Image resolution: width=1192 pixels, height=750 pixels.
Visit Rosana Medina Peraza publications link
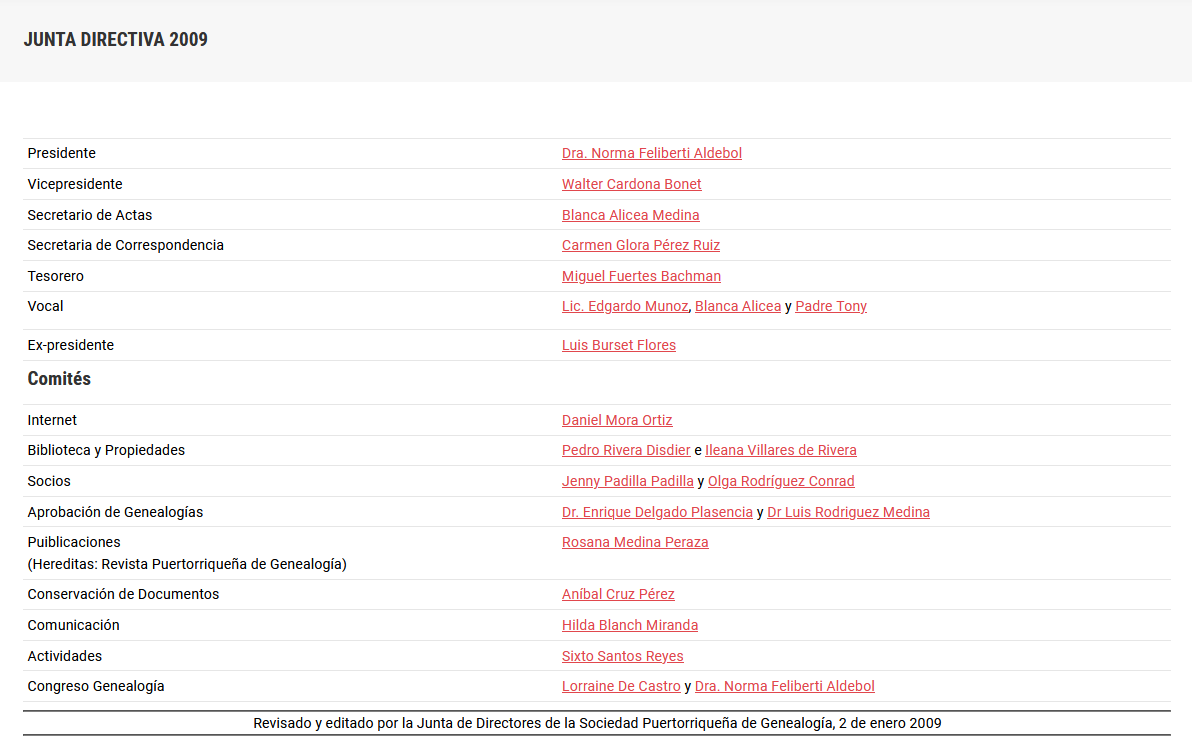[634, 542]
